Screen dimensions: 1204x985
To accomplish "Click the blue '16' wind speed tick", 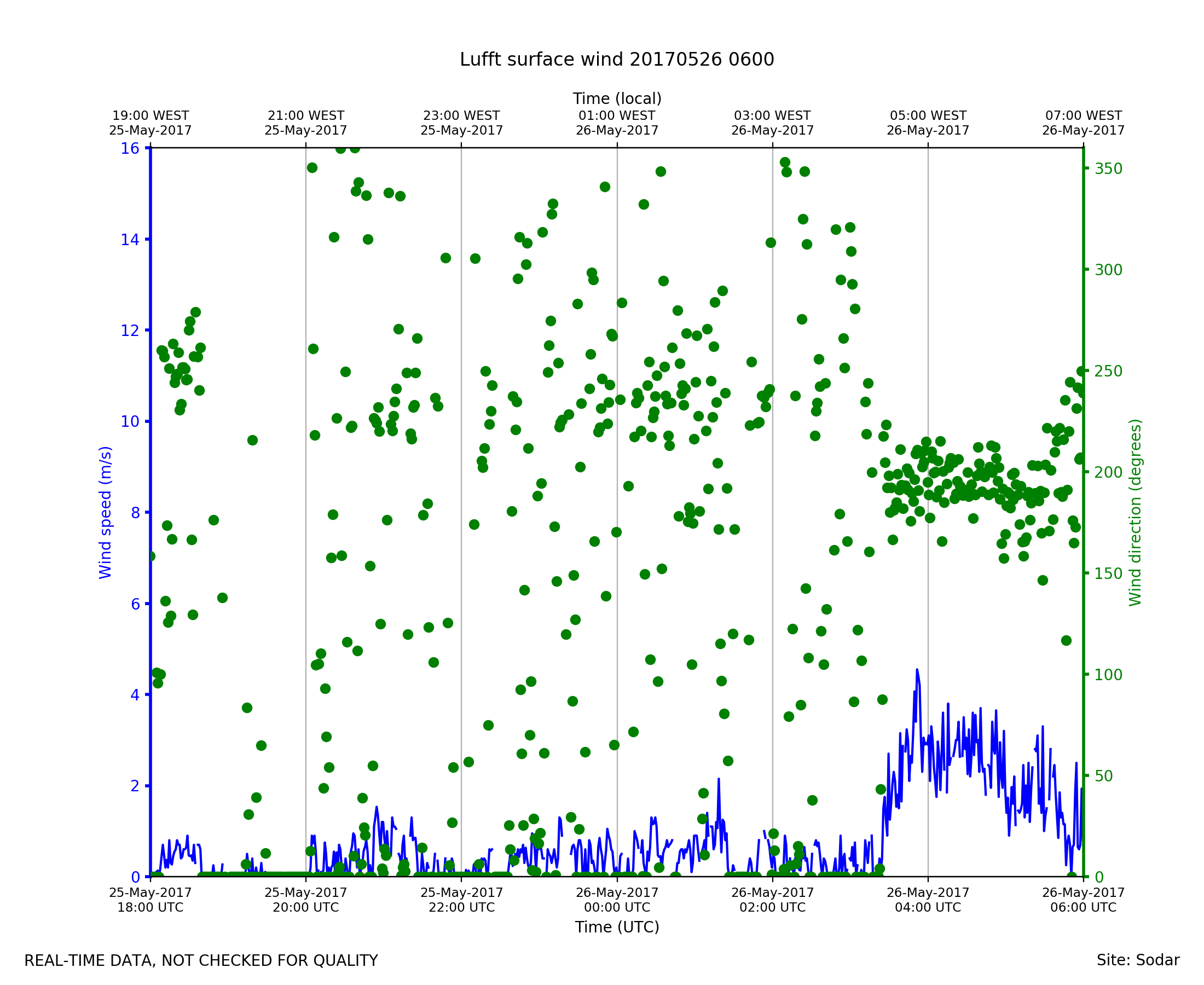I will click(x=130, y=149).
